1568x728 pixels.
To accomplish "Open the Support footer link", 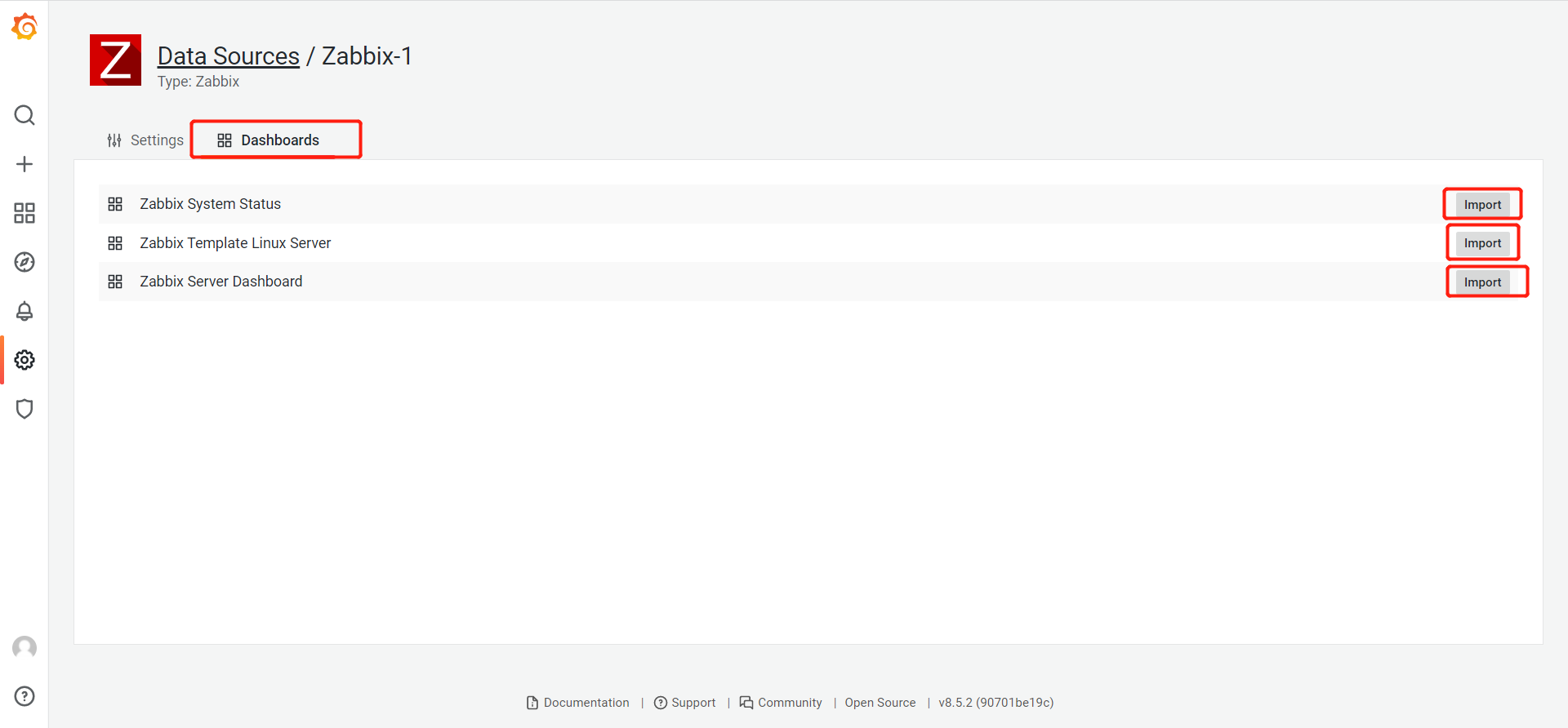I will point(685,703).
